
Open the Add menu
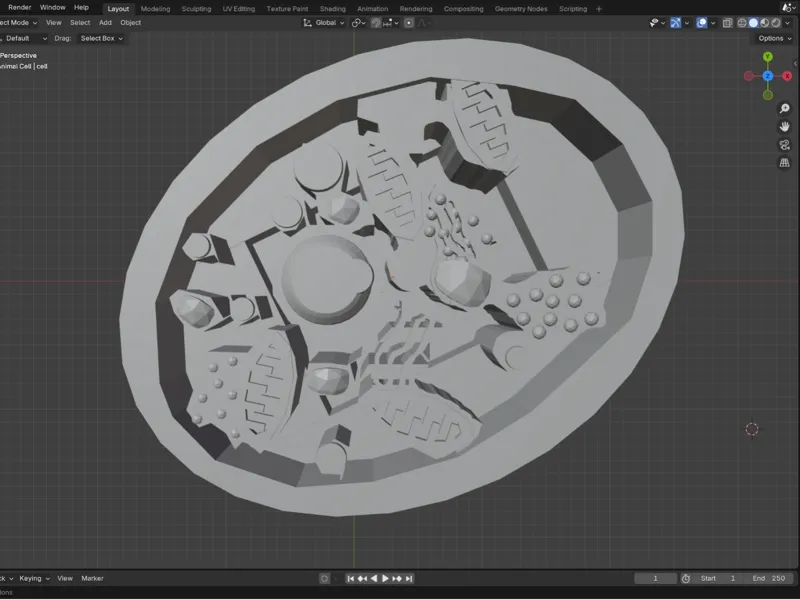point(105,22)
